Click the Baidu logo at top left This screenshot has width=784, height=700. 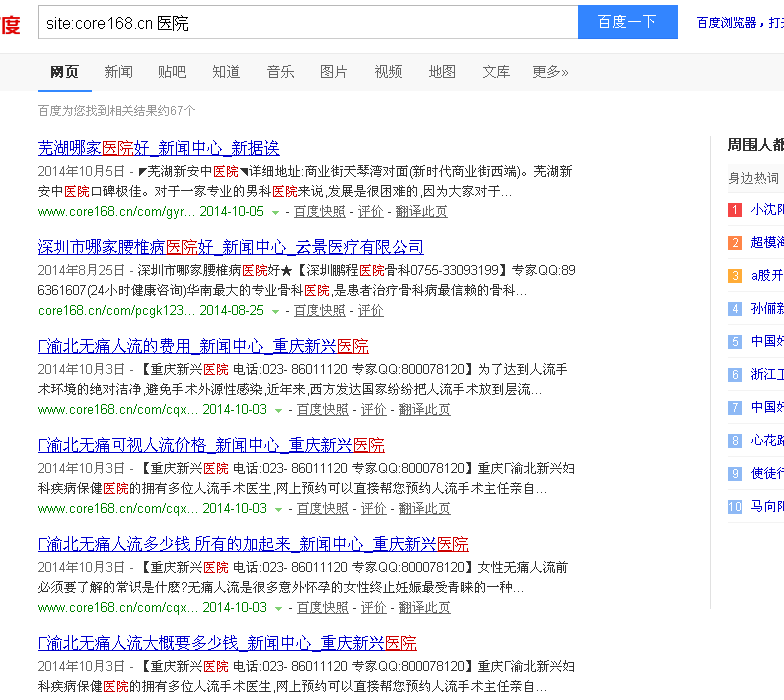(x=10, y=23)
